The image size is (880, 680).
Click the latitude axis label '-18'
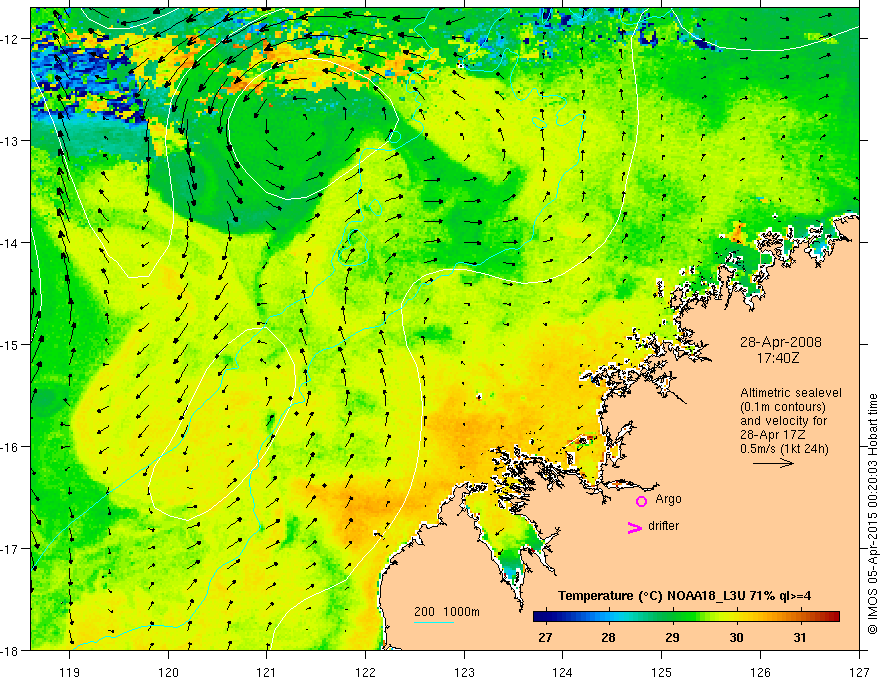pyautogui.click(x=10, y=650)
